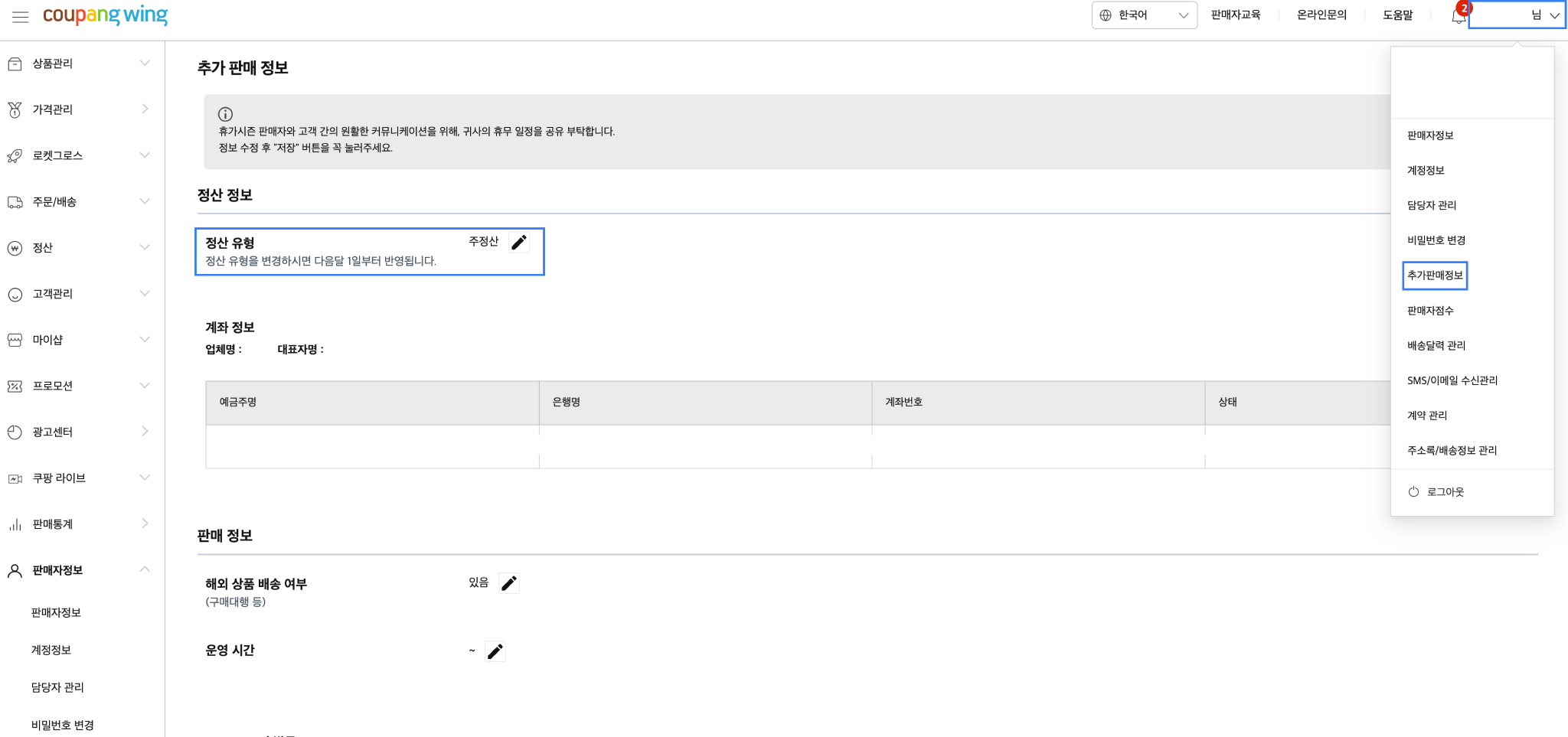Edit 운영 시간 with pencil icon
Image resolution: width=1568 pixels, height=737 pixels.
click(495, 651)
